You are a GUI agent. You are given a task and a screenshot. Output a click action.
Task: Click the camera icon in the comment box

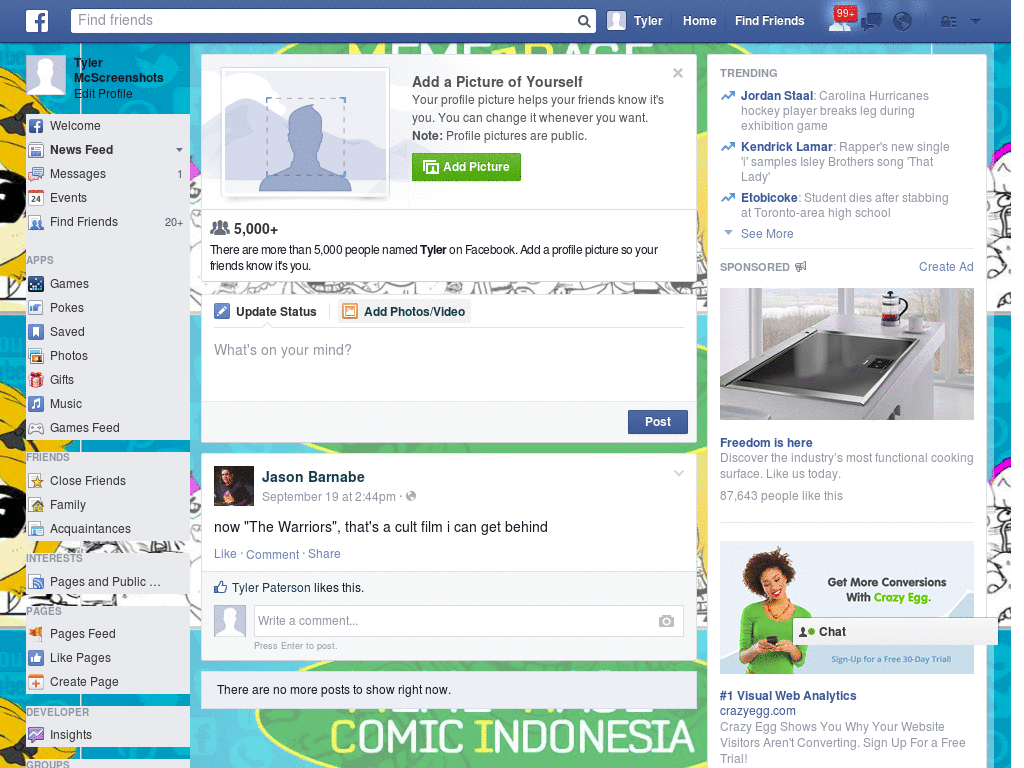[666, 621]
